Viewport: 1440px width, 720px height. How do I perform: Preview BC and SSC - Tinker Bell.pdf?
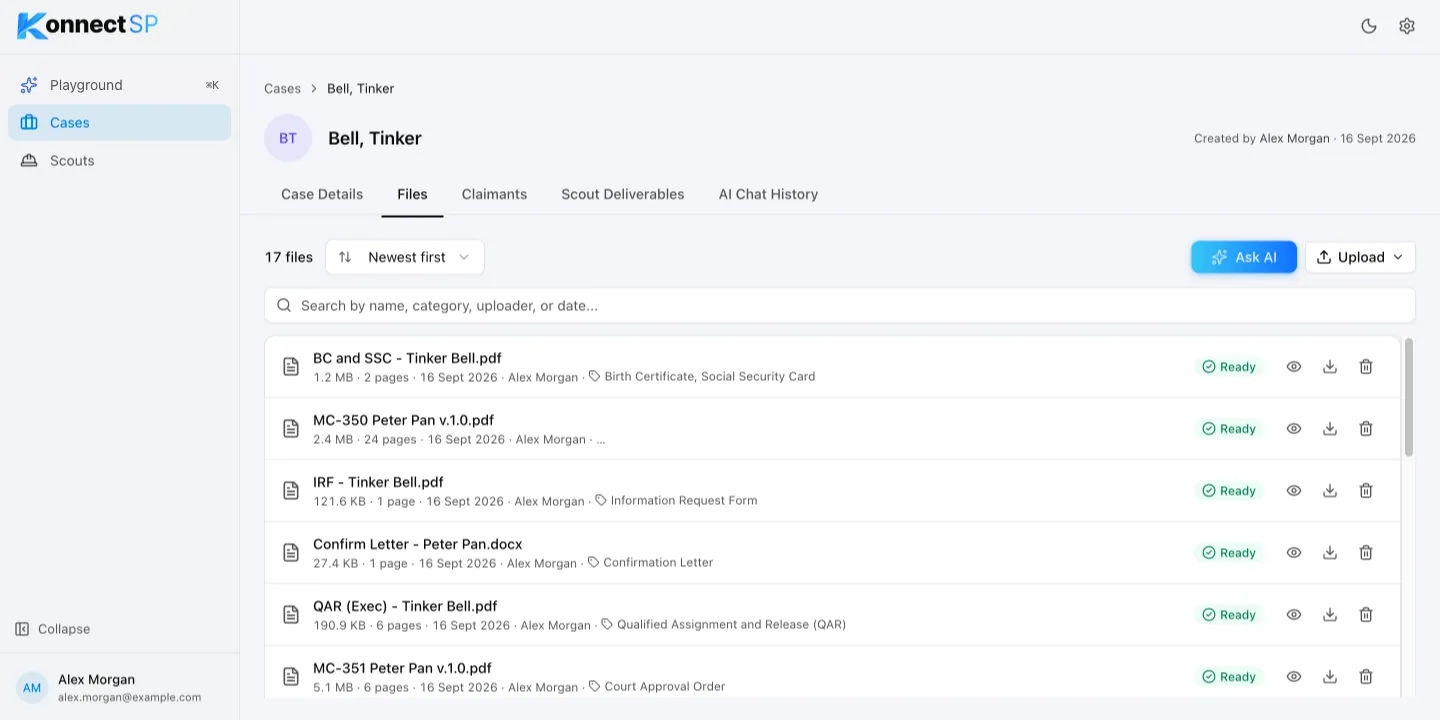click(x=1294, y=367)
